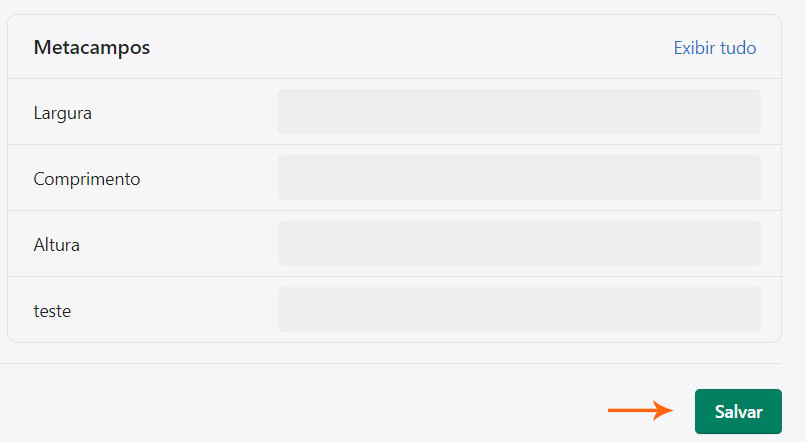Click the Exibir tudo link
The height and width of the screenshot is (442, 806).
pos(714,47)
